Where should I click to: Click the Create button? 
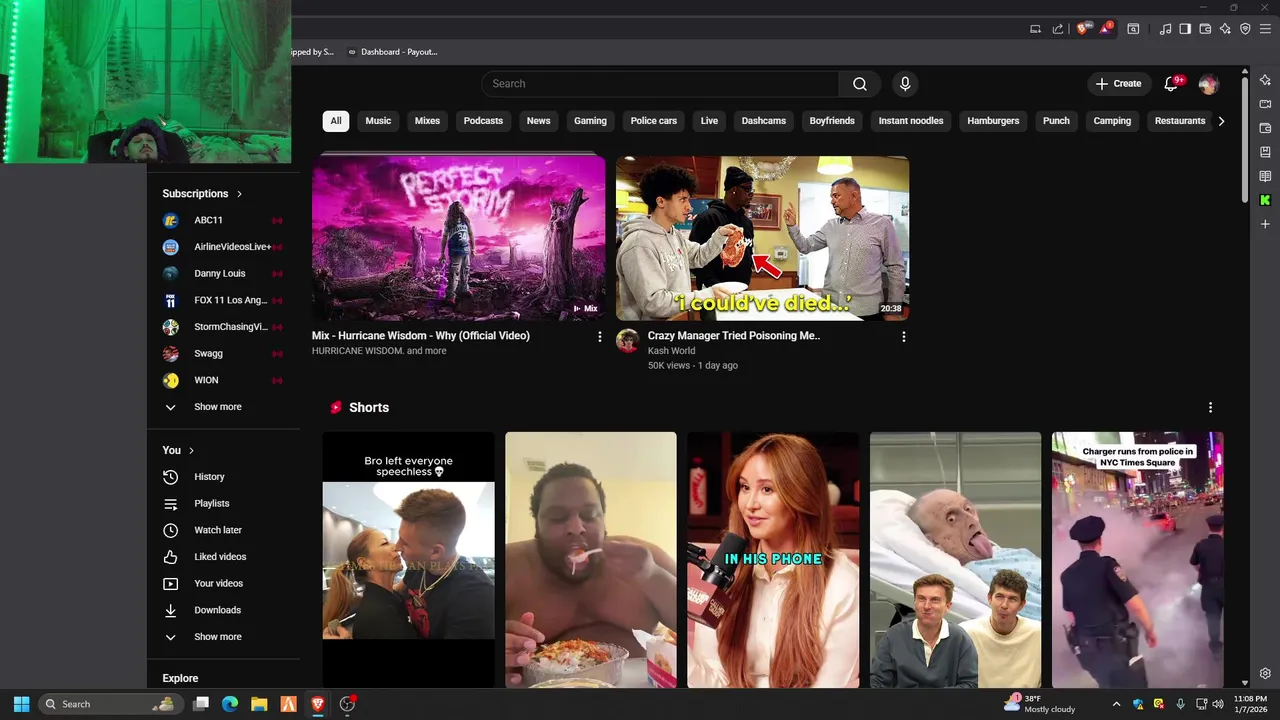(x=1118, y=84)
